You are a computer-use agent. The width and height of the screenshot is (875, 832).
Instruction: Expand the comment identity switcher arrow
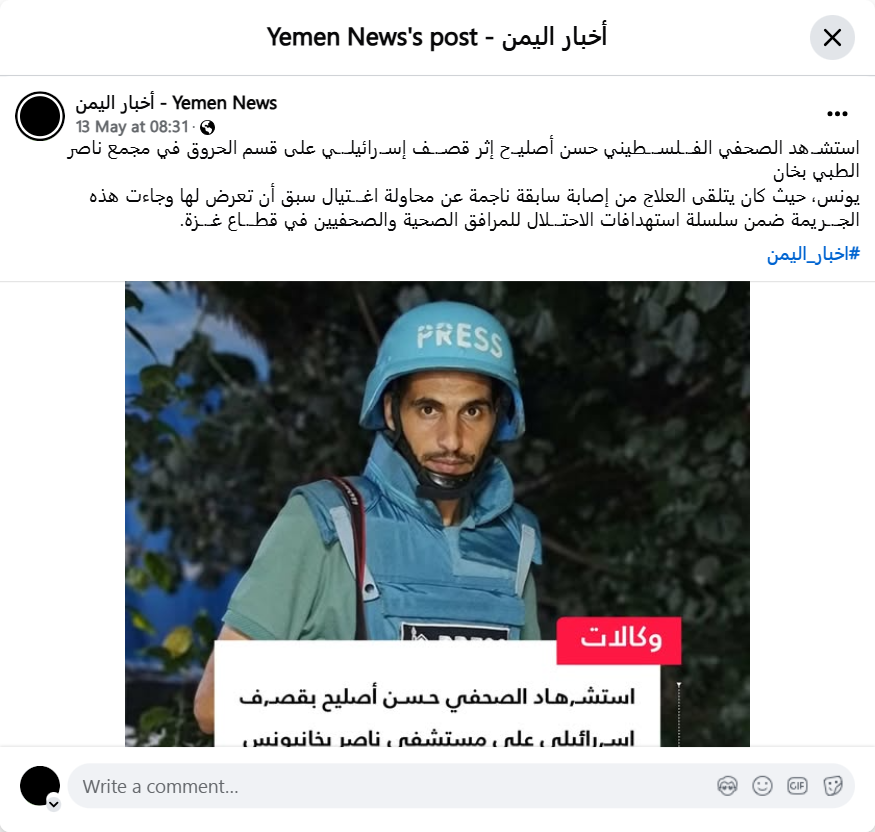[x=54, y=804]
